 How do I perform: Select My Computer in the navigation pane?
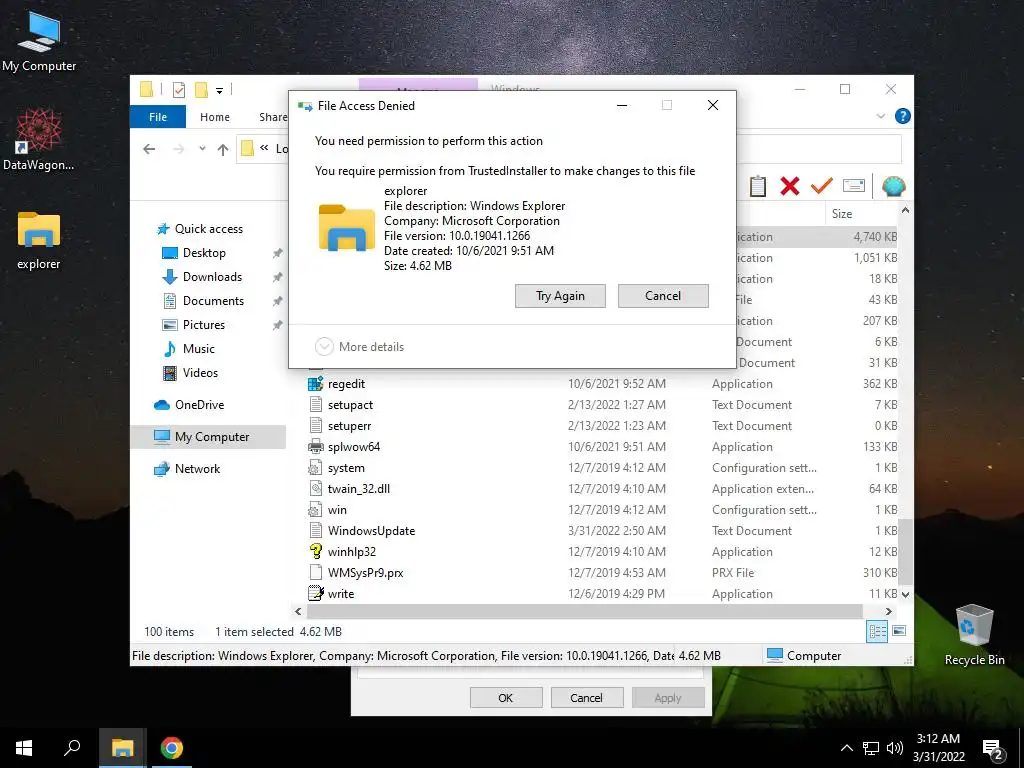208,437
